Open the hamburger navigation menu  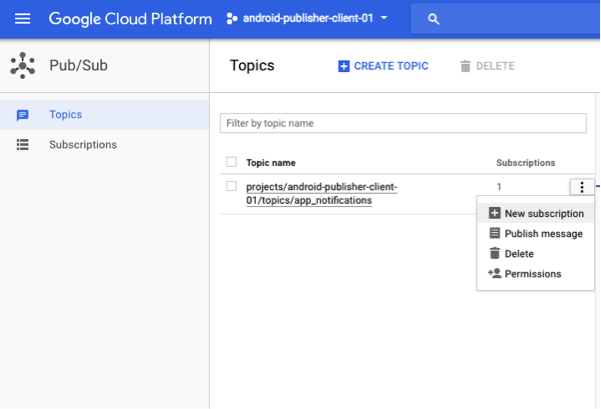(22, 19)
